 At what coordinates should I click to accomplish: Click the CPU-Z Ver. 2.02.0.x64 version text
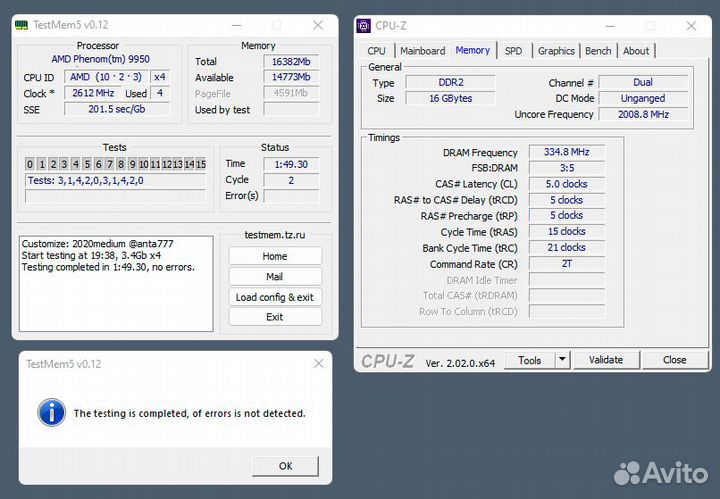pos(460,363)
